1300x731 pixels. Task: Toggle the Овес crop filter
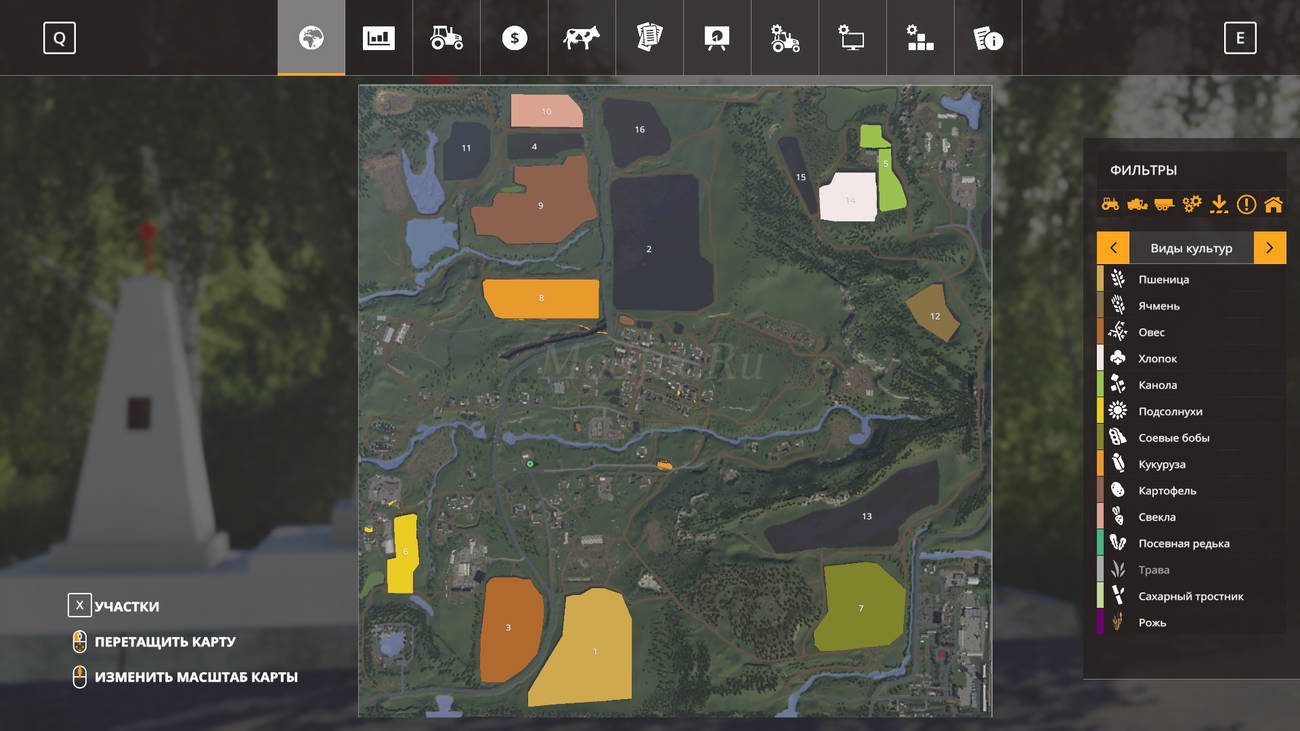(x=1191, y=332)
